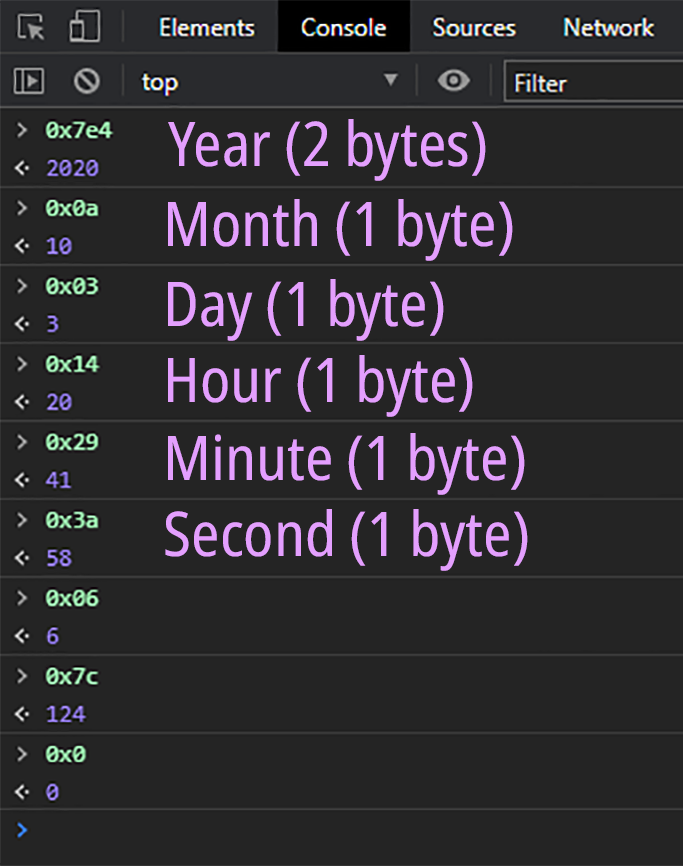Show the console sidebar panel icon
Screen dimensions: 683x866
click(29, 82)
